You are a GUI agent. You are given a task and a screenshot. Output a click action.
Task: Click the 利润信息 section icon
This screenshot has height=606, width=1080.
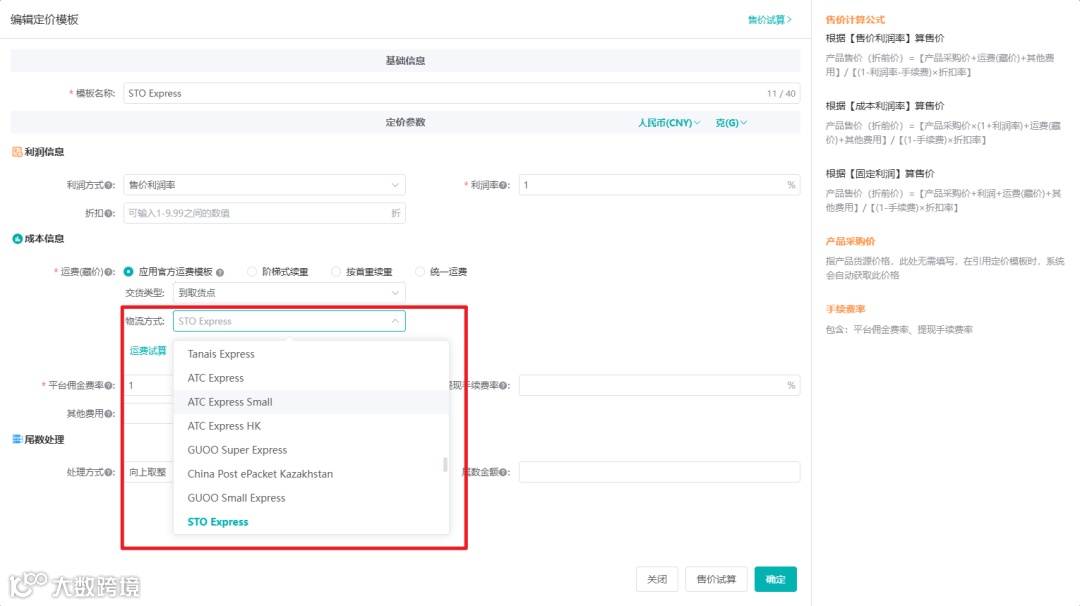[x=17, y=152]
